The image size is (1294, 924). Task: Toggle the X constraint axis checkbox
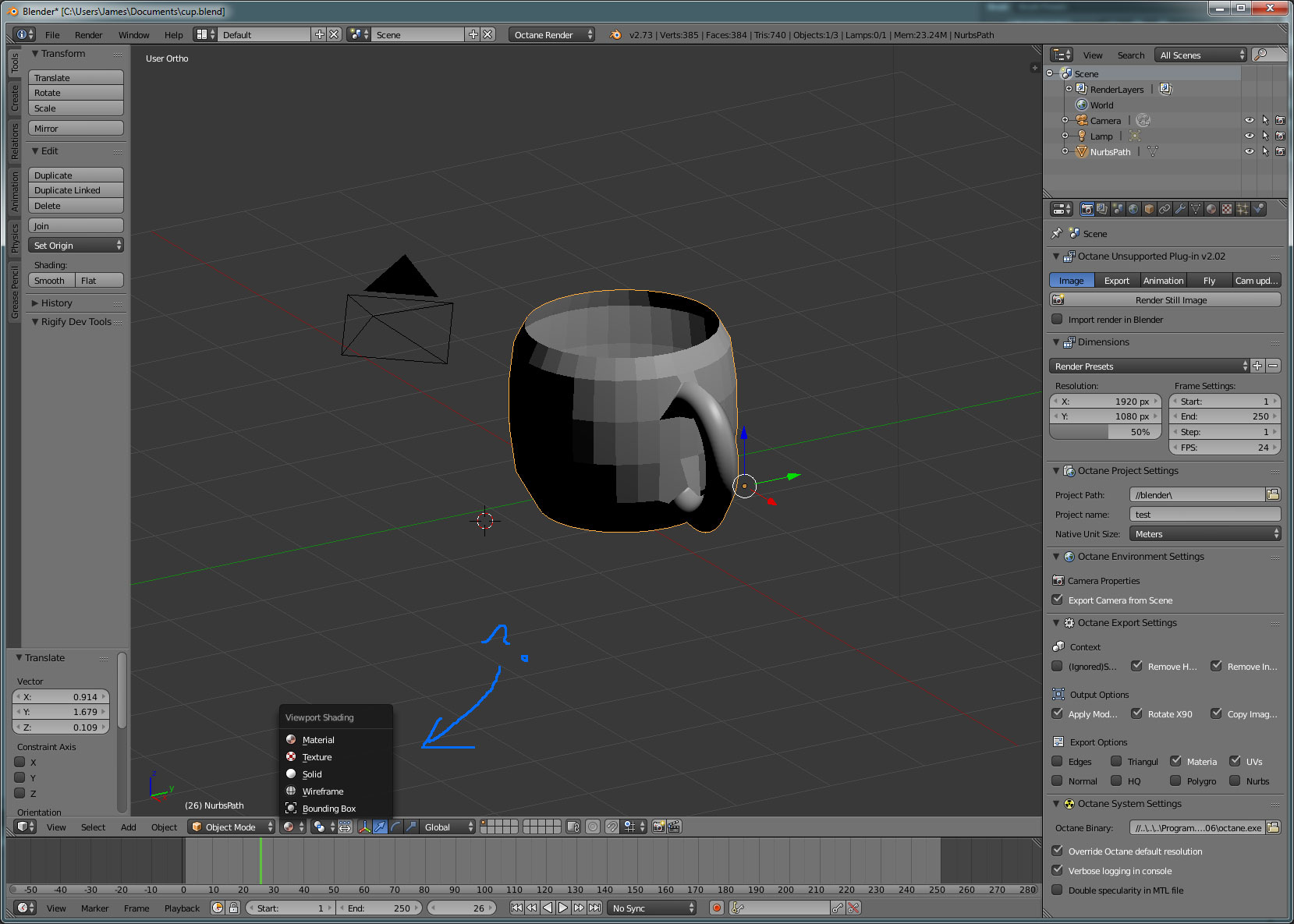pyautogui.click(x=19, y=763)
